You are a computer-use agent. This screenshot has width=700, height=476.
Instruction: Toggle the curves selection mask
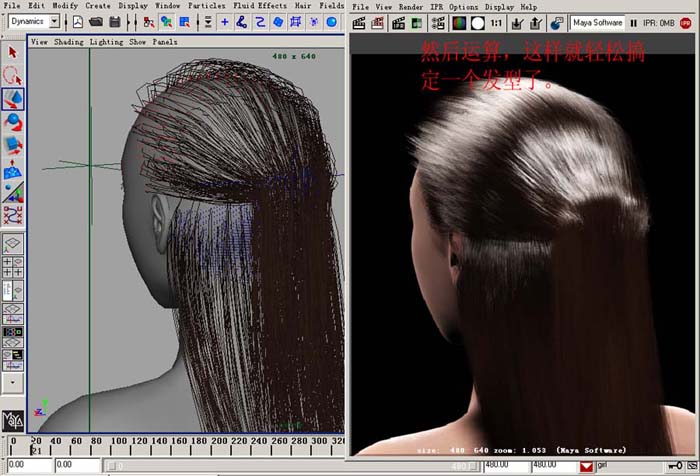point(260,21)
